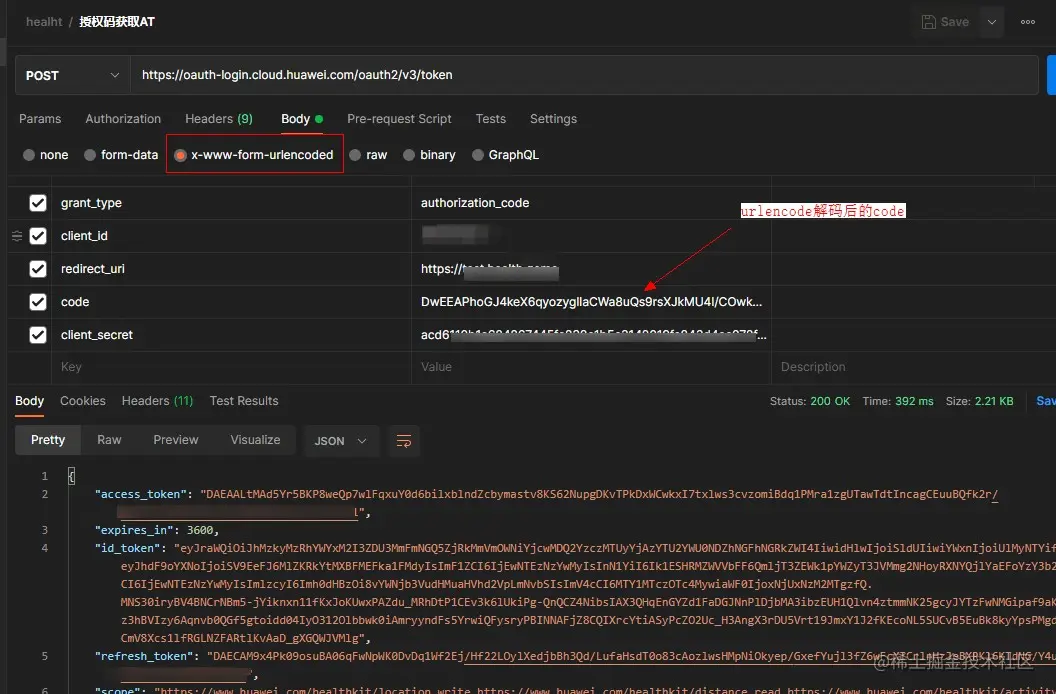Click the Status 200 OK indicator

coord(810,401)
